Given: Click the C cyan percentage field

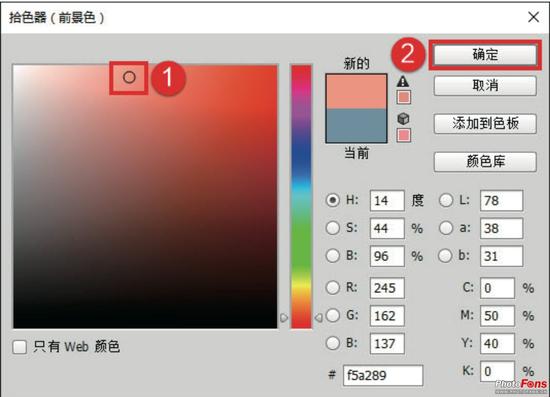Looking at the screenshot, I should (497, 288).
